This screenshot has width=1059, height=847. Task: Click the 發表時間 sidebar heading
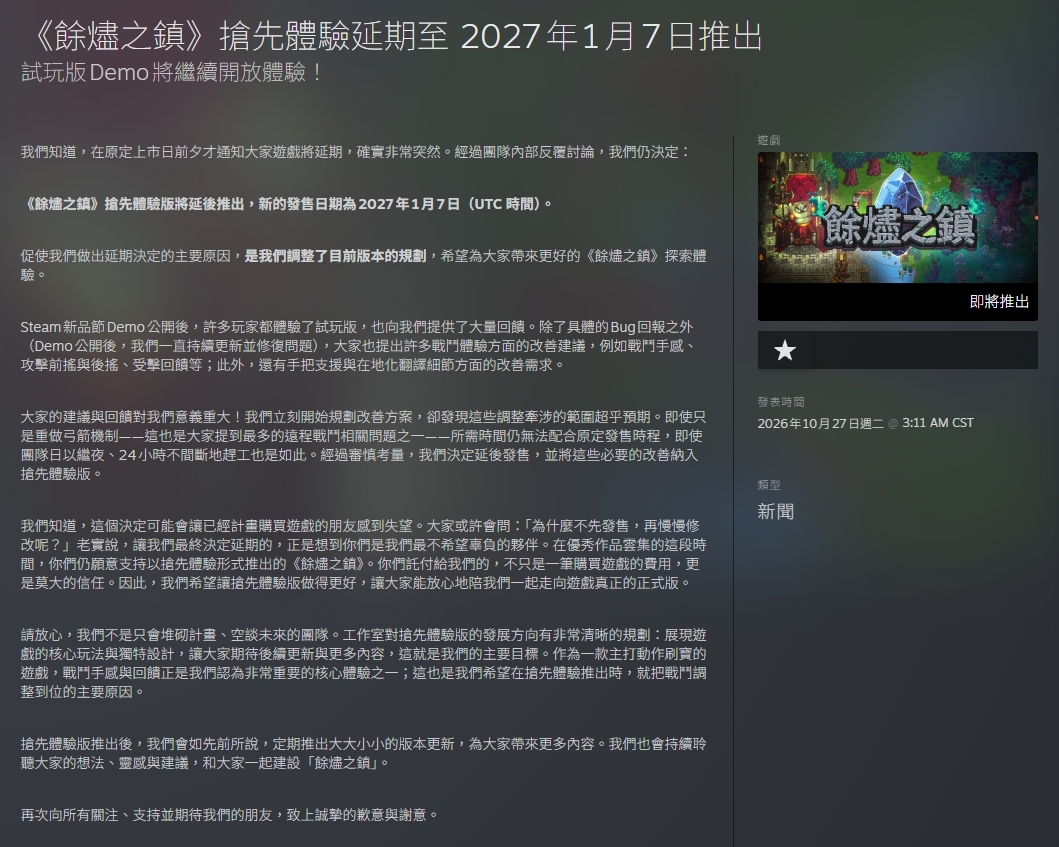(781, 402)
